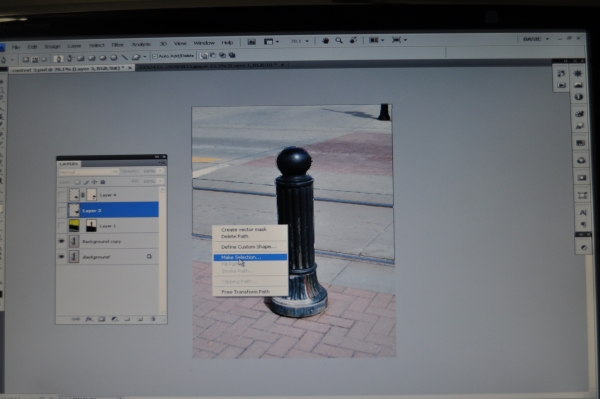600x399 pixels.
Task: Click Free Transform Path in context menu
Action: (245, 292)
